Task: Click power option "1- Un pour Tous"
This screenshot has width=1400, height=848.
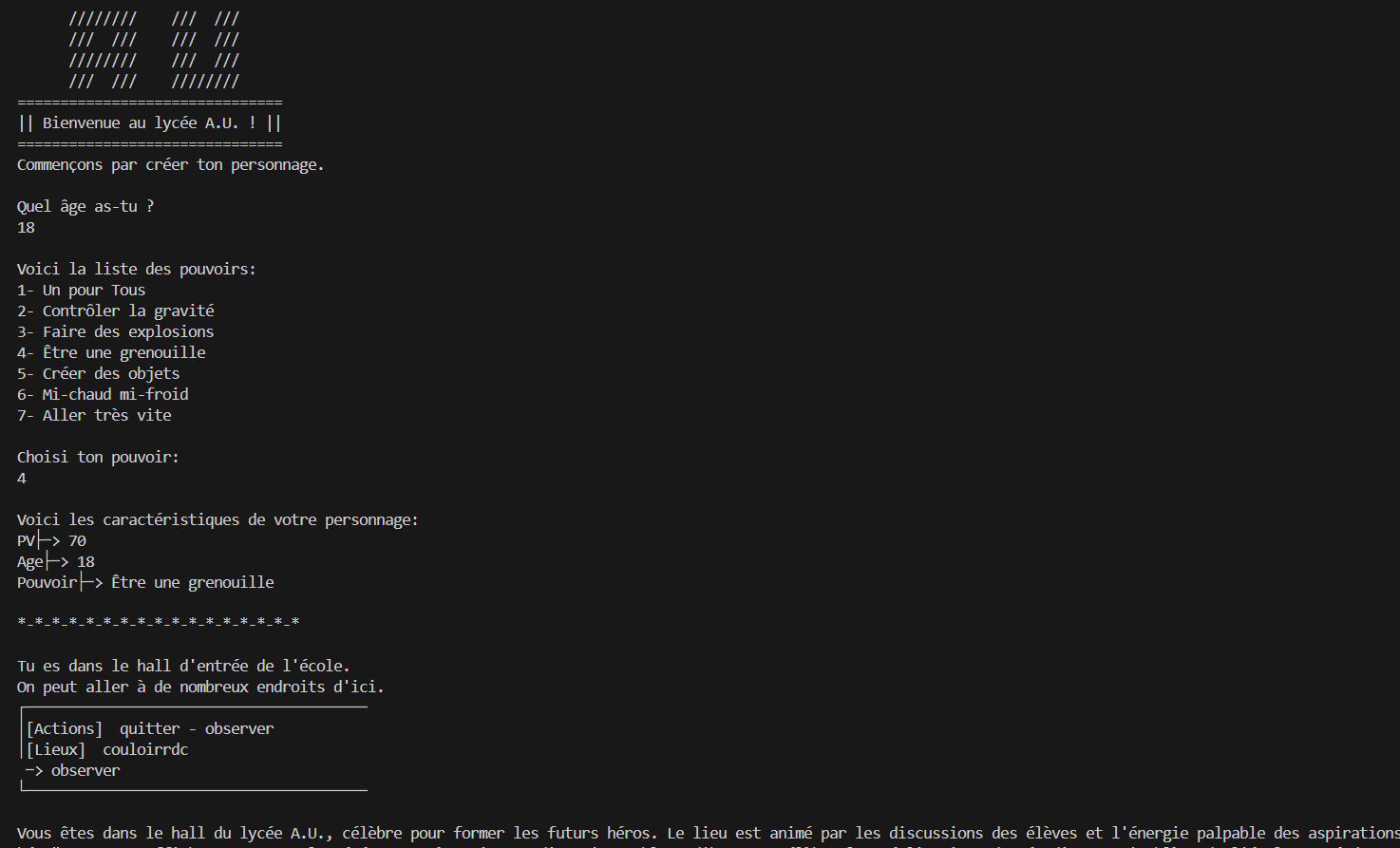Action: [82, 290]
